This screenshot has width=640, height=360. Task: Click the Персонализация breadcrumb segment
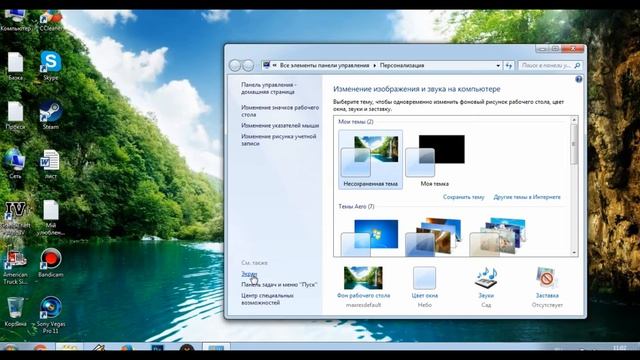click(x=402, y=65)
